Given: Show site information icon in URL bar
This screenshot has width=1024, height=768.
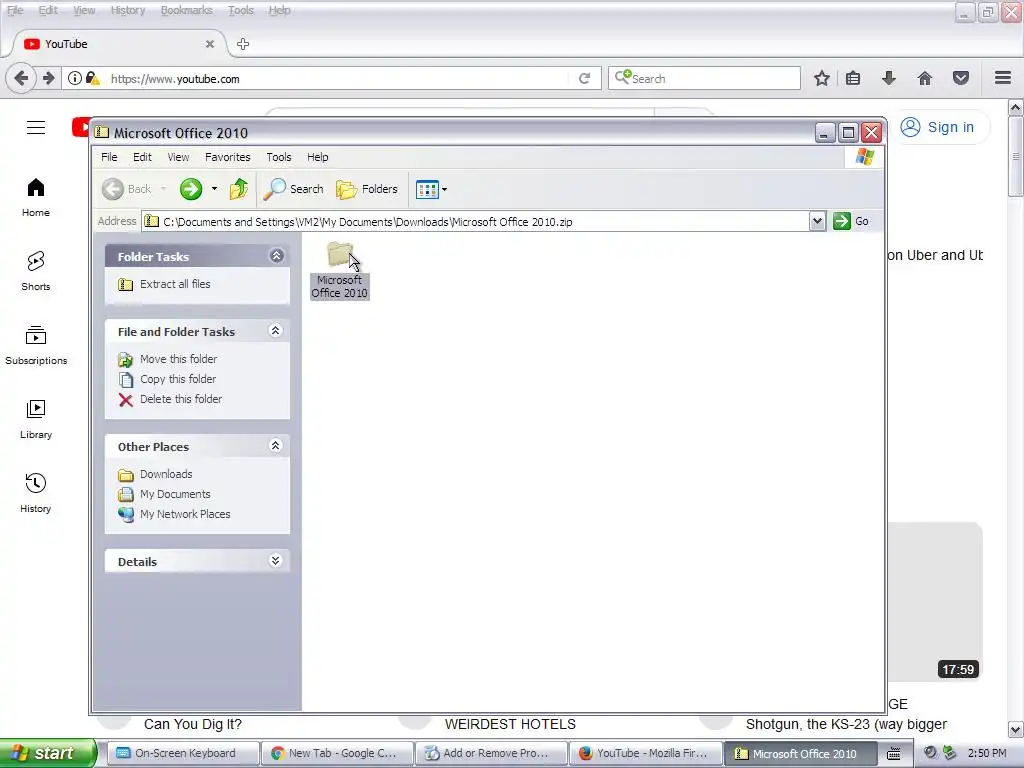Looking at the screenshot, I should (75, 78).
